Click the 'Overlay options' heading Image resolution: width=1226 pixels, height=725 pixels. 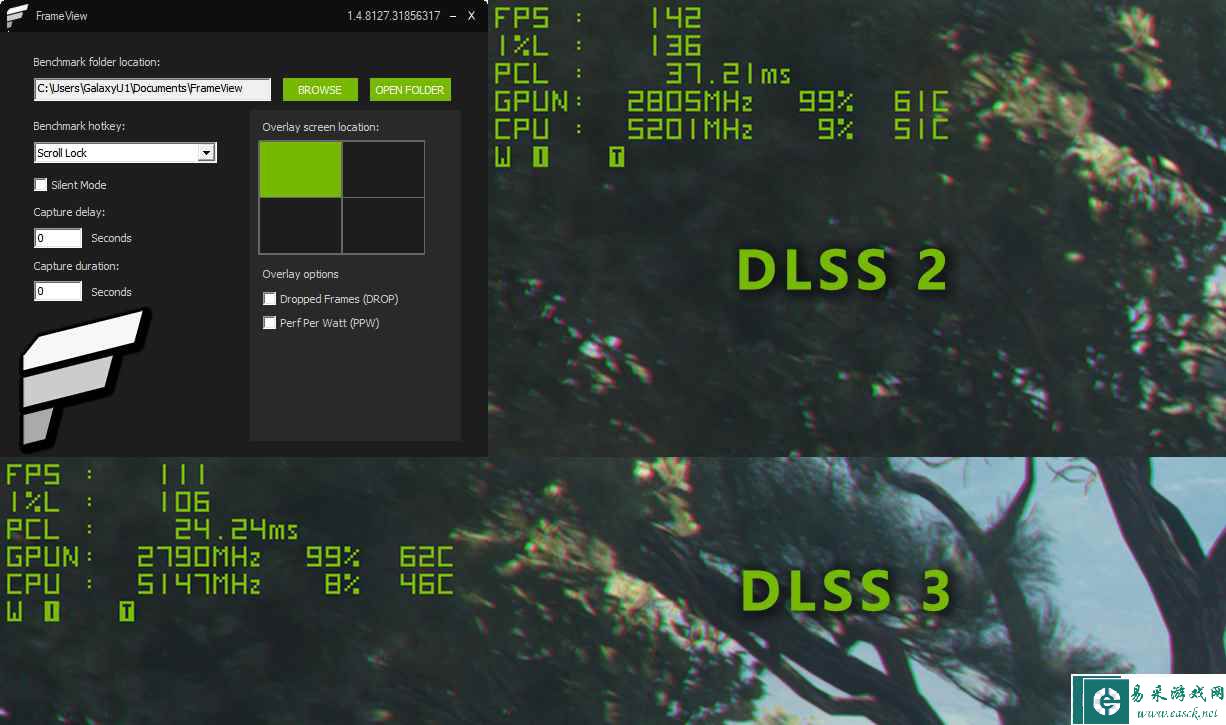tap(300, 274)
